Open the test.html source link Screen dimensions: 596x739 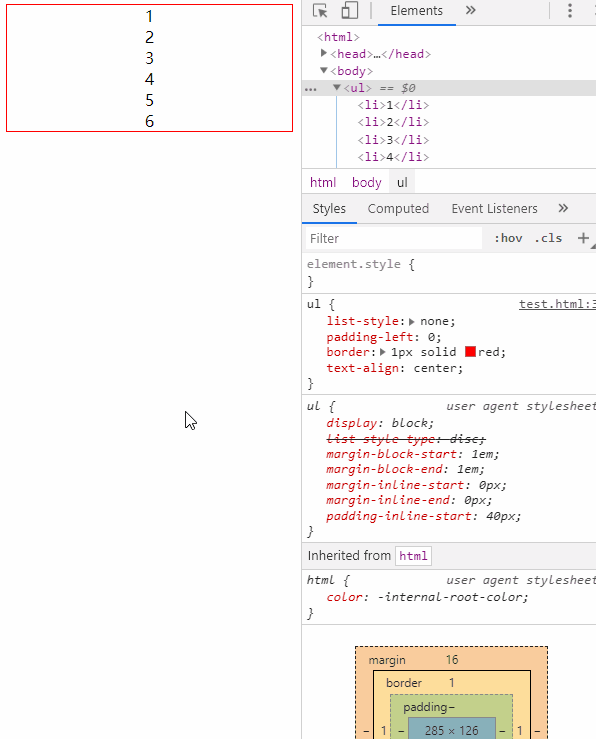point(557,304)
